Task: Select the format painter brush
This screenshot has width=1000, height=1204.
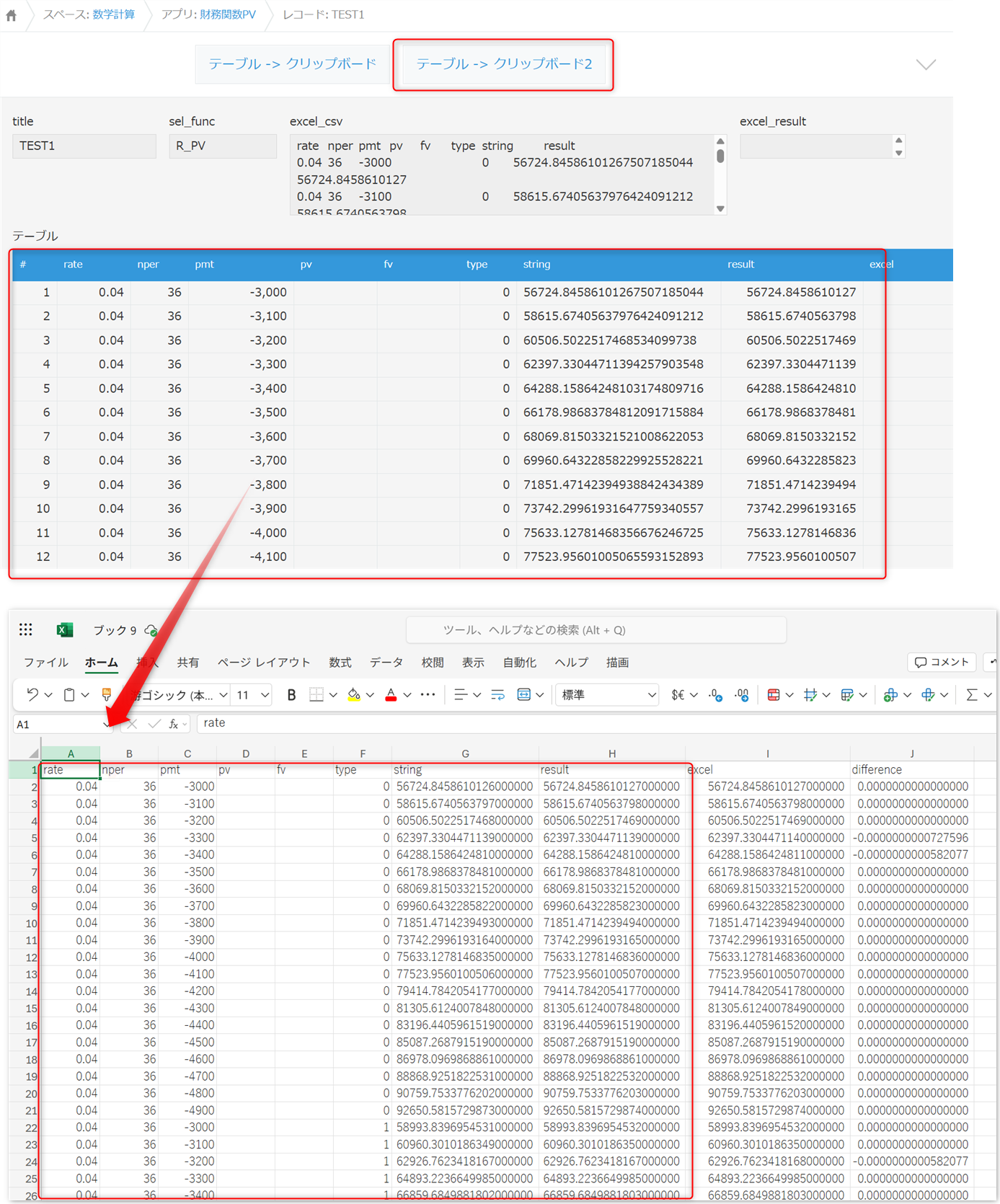Action: tap(107, 694)
